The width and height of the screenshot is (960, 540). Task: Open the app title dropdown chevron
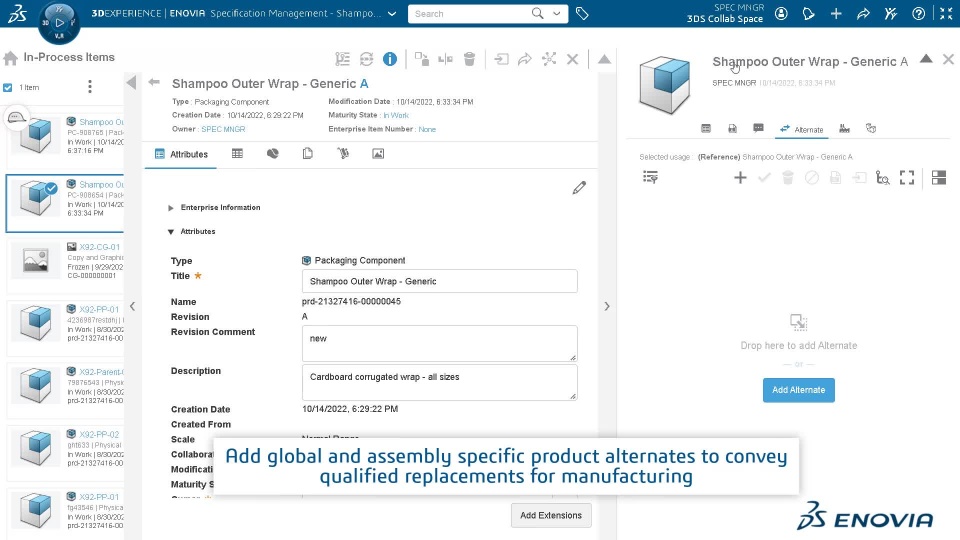(392, 13)
